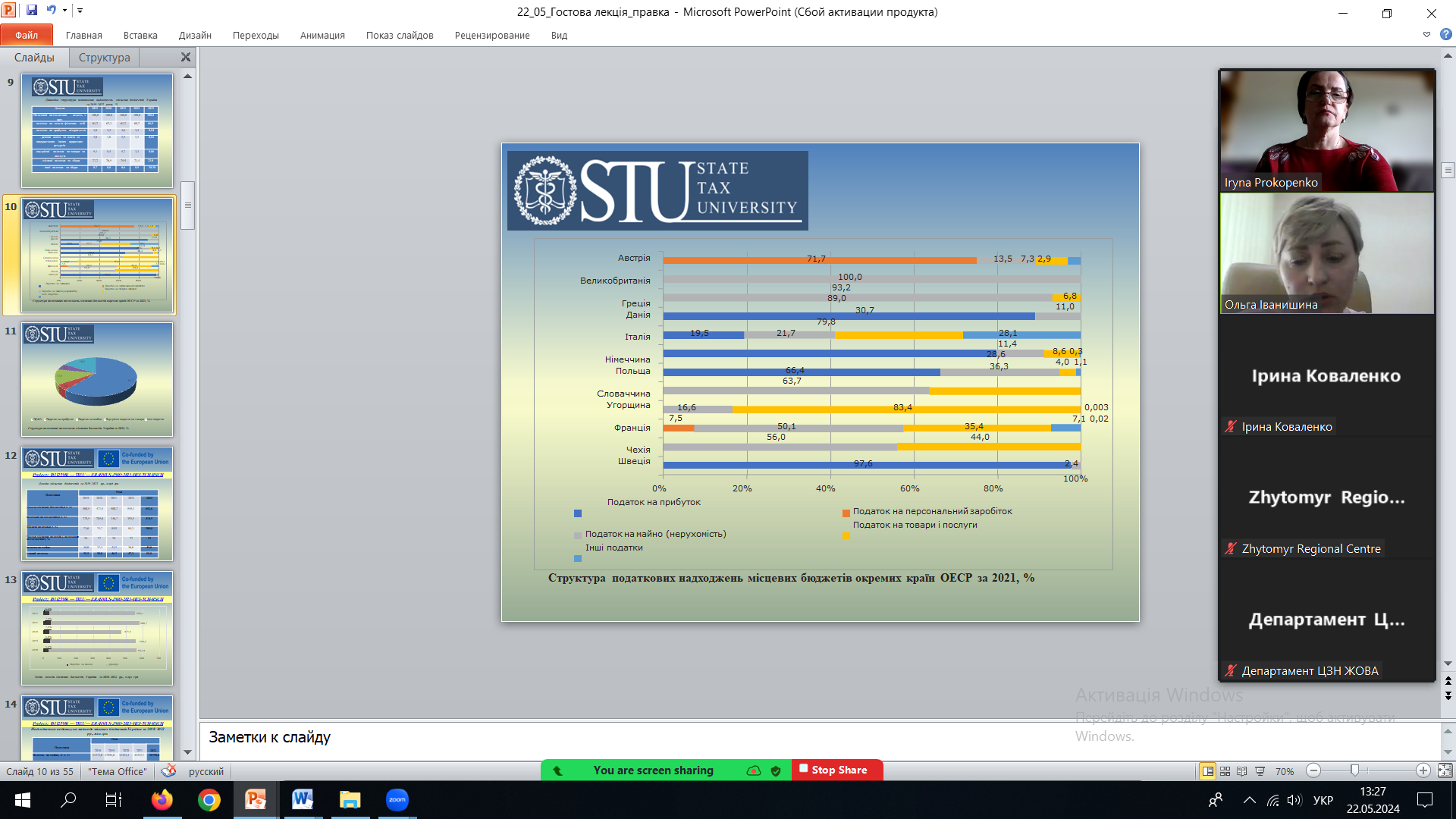Switch to Slide Sorter view icon
This screenshot has width=1456, height=819.
(1225, 771)
